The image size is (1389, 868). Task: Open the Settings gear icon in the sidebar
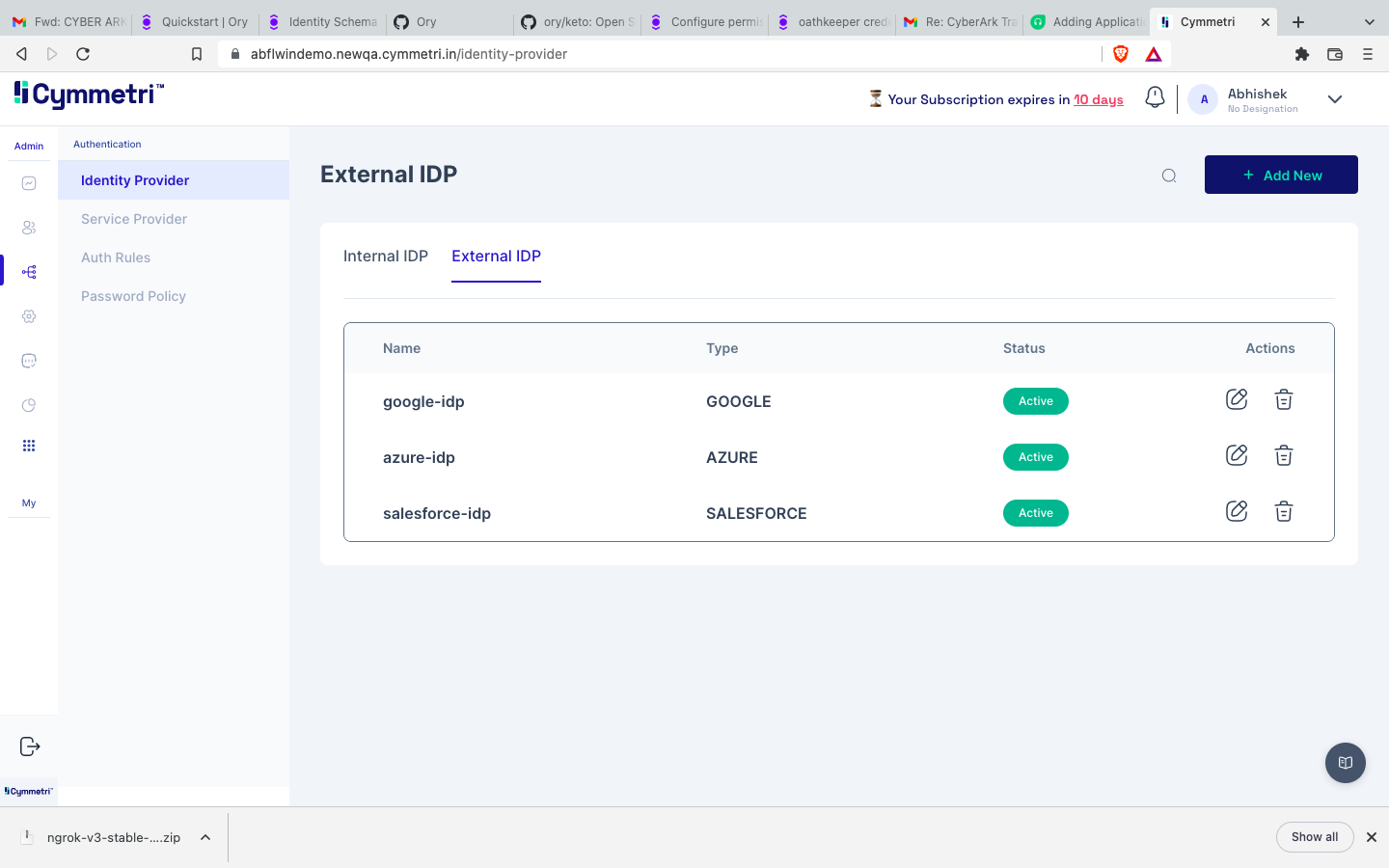[x=29, y=315]
